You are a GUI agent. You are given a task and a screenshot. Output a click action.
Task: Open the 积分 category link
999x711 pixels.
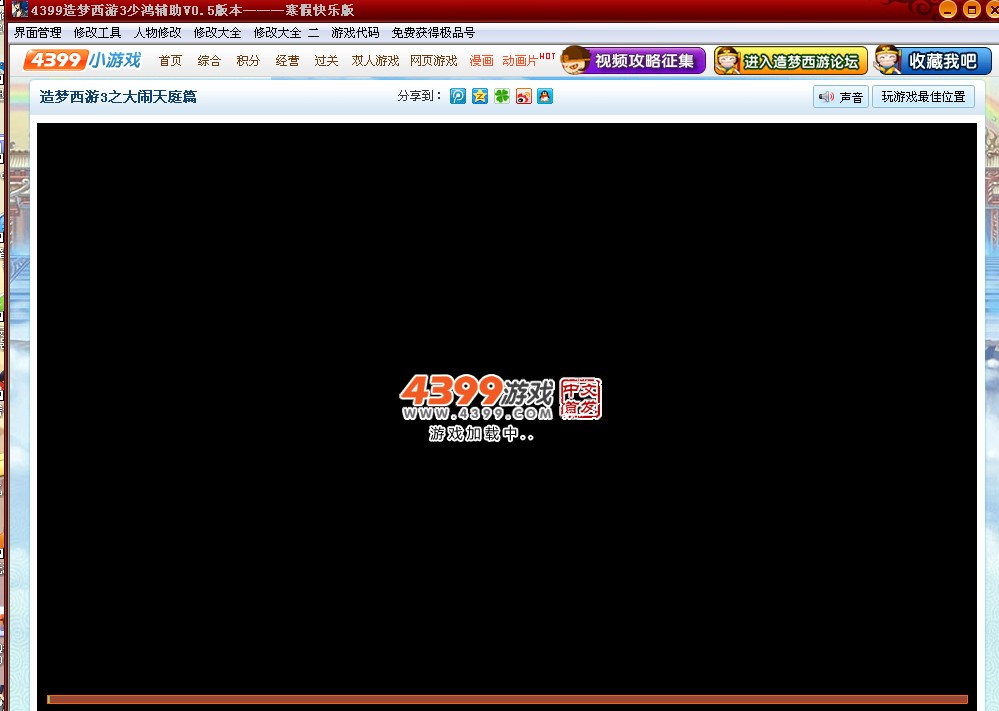click(x=248, y=61)
